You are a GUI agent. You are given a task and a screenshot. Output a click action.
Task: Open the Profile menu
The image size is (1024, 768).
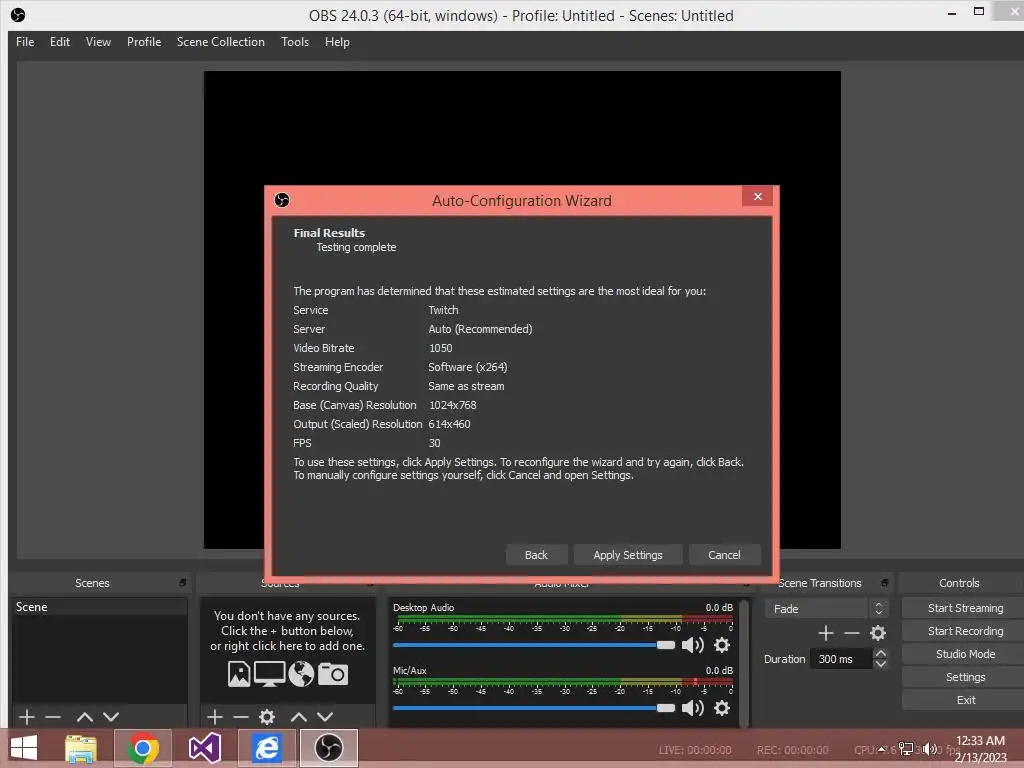[x=144, y=42]
